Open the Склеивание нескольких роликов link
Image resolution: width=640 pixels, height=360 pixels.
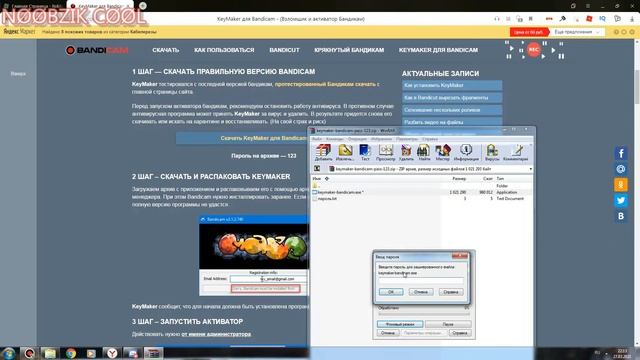452,110
